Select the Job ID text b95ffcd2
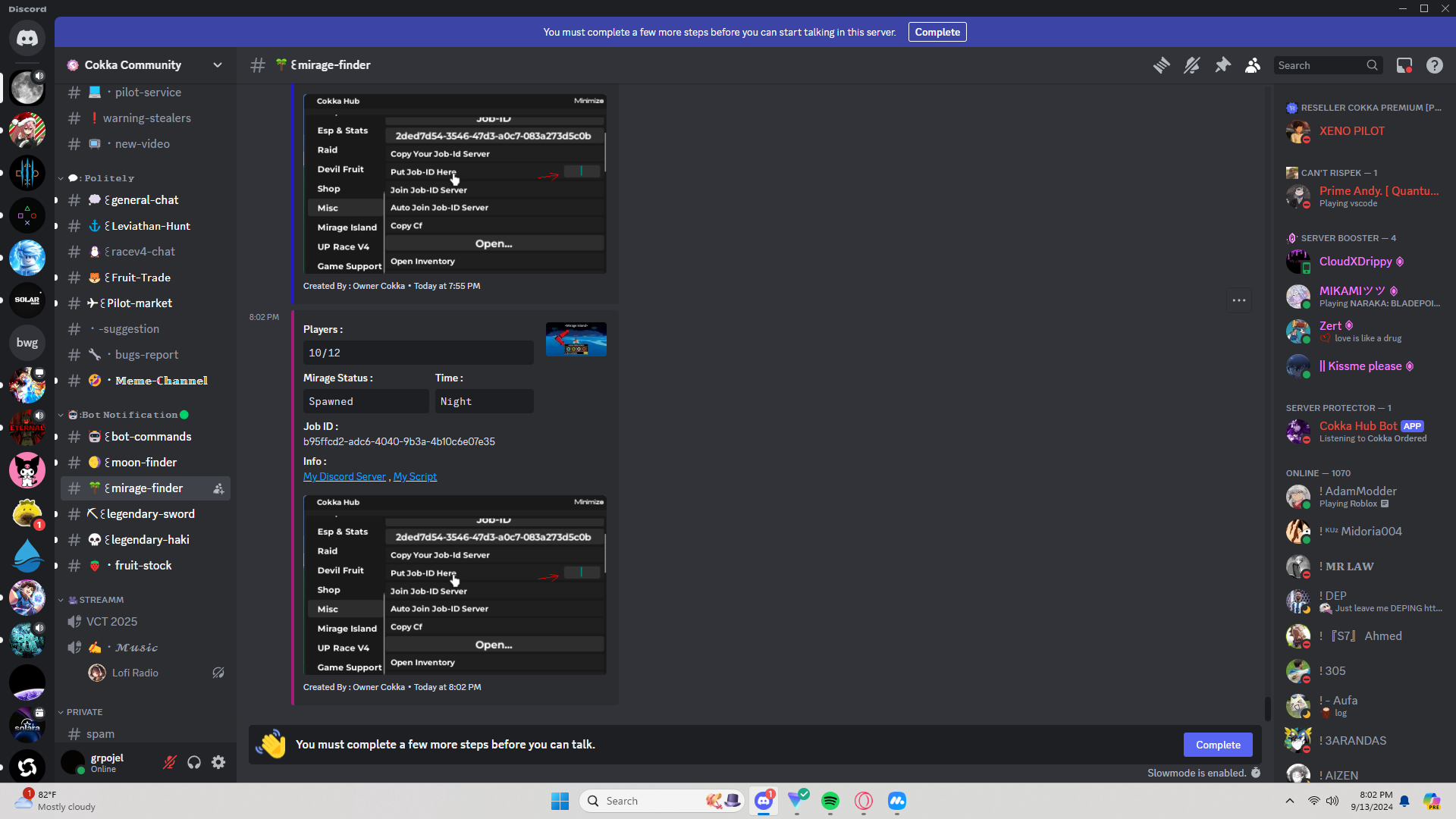 (x=399, y=441)
